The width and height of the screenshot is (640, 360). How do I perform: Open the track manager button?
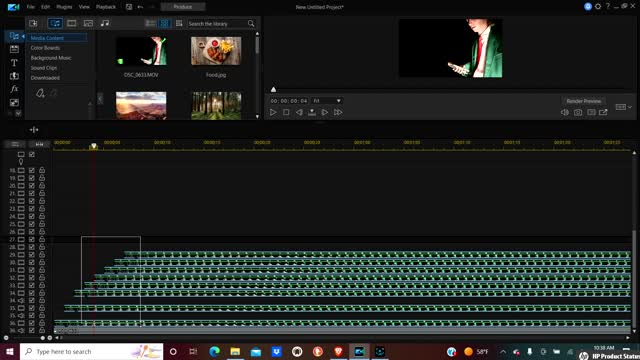pyautogui.click(x=15, y=144)
